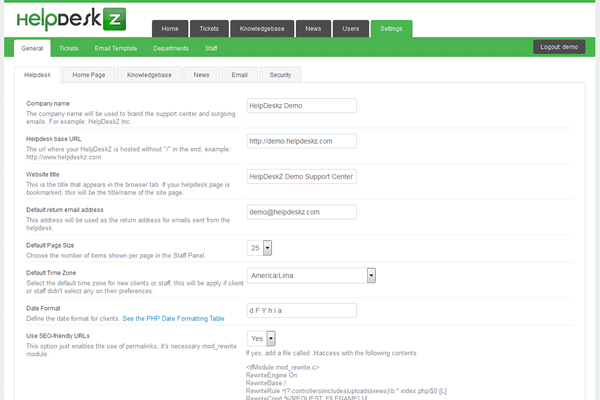Click the HelpDeskZ logo
Screen dimensions: 600x400
72,18
